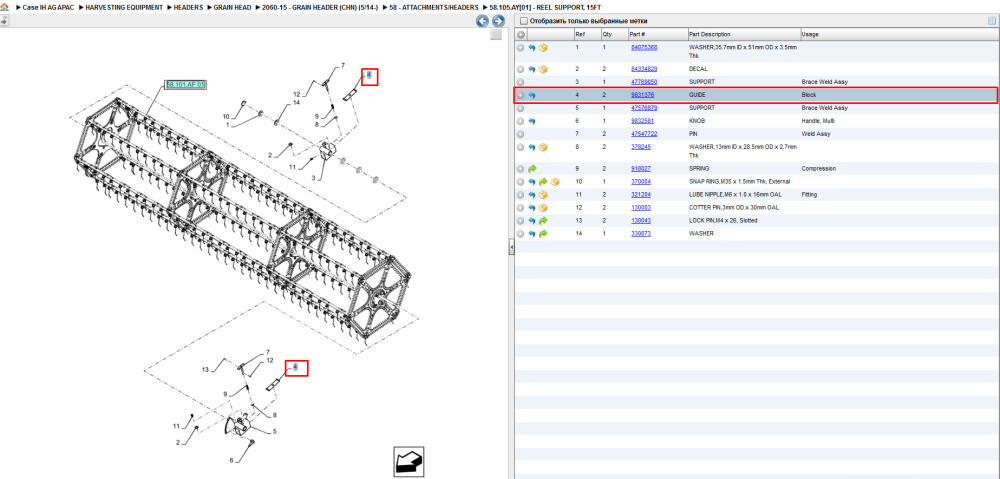This screenshot has height=479, width=1000.
Task: Click the box package icon in the SNAP RING row
Action: pos(555,182)
